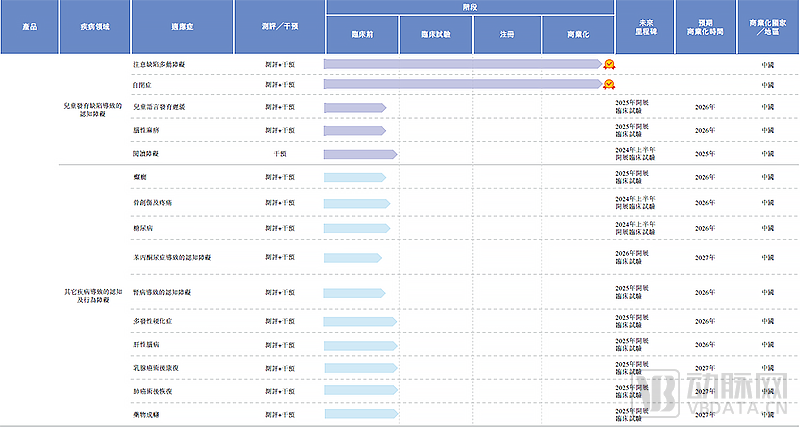Click the 商業化 stage header
This screenshot has width=800, height=428.
point(579,34)
